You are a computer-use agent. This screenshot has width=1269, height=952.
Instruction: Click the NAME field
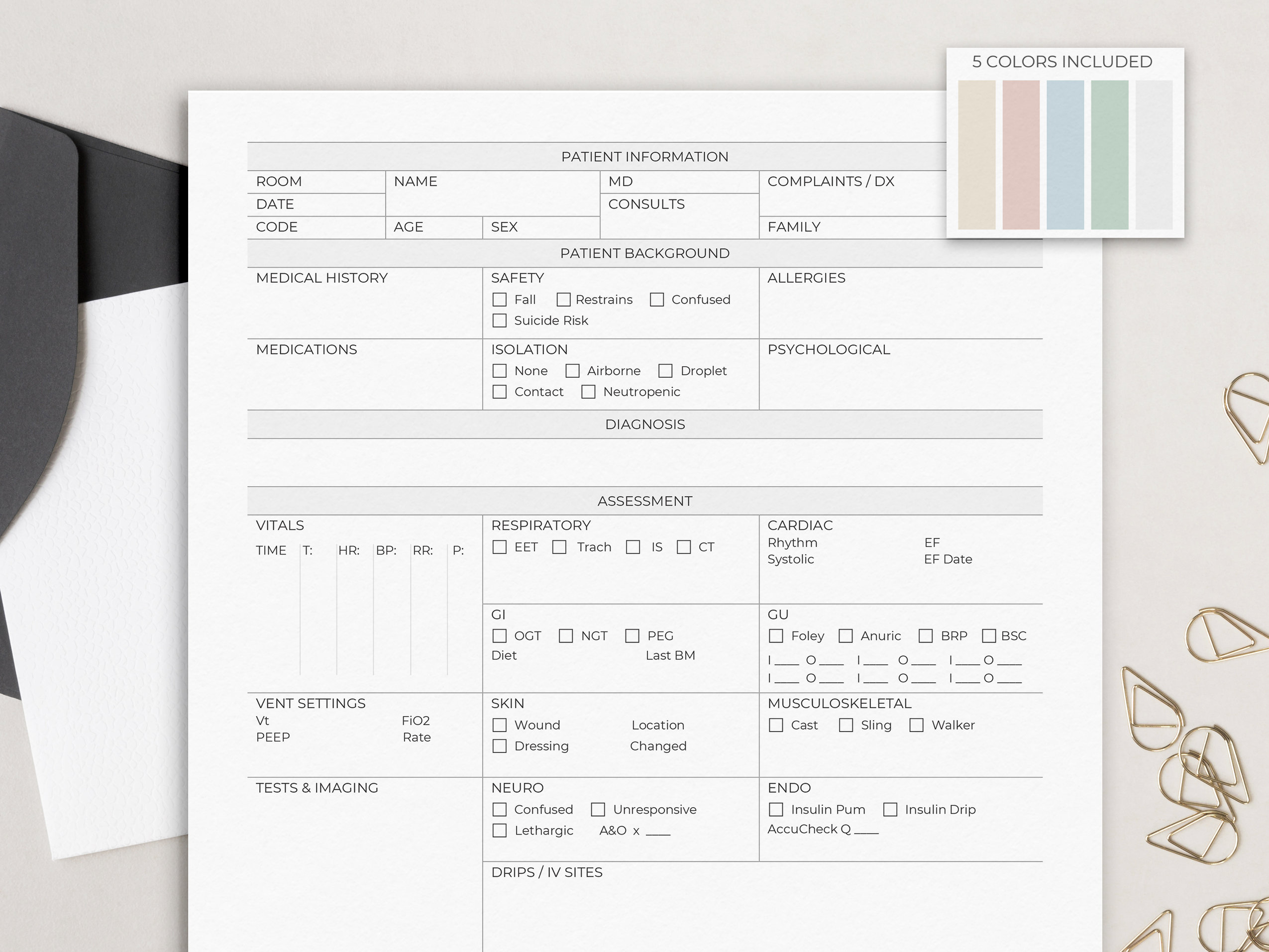[x=493, y=194]
